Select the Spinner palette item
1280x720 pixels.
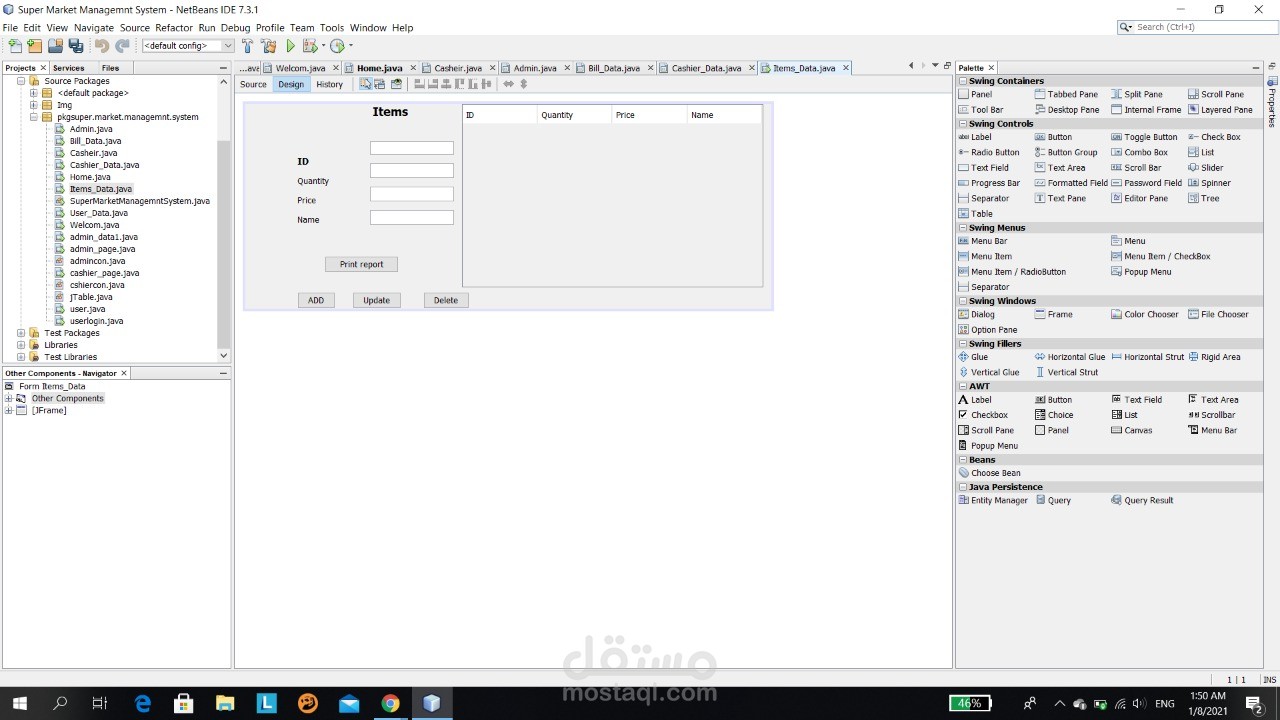coord(1210,183)
